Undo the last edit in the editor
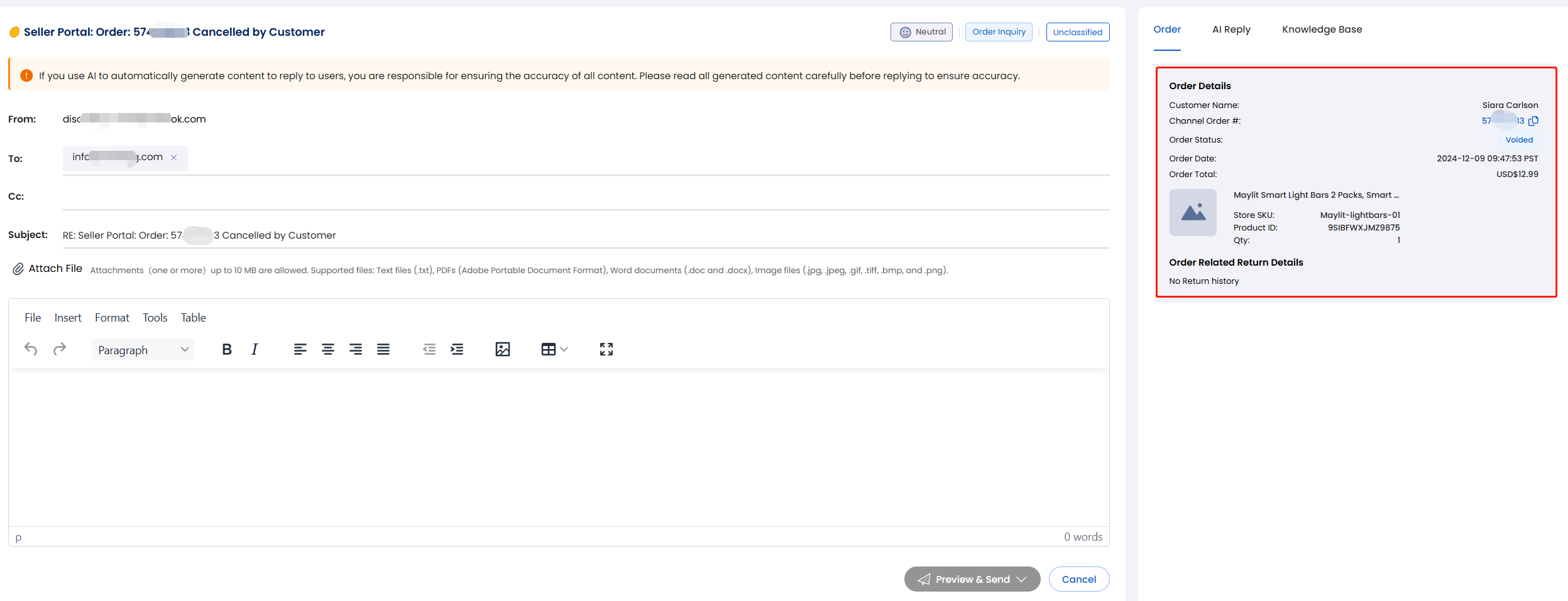The height and width of the screenshot is (601, 1568). point(31,349)
